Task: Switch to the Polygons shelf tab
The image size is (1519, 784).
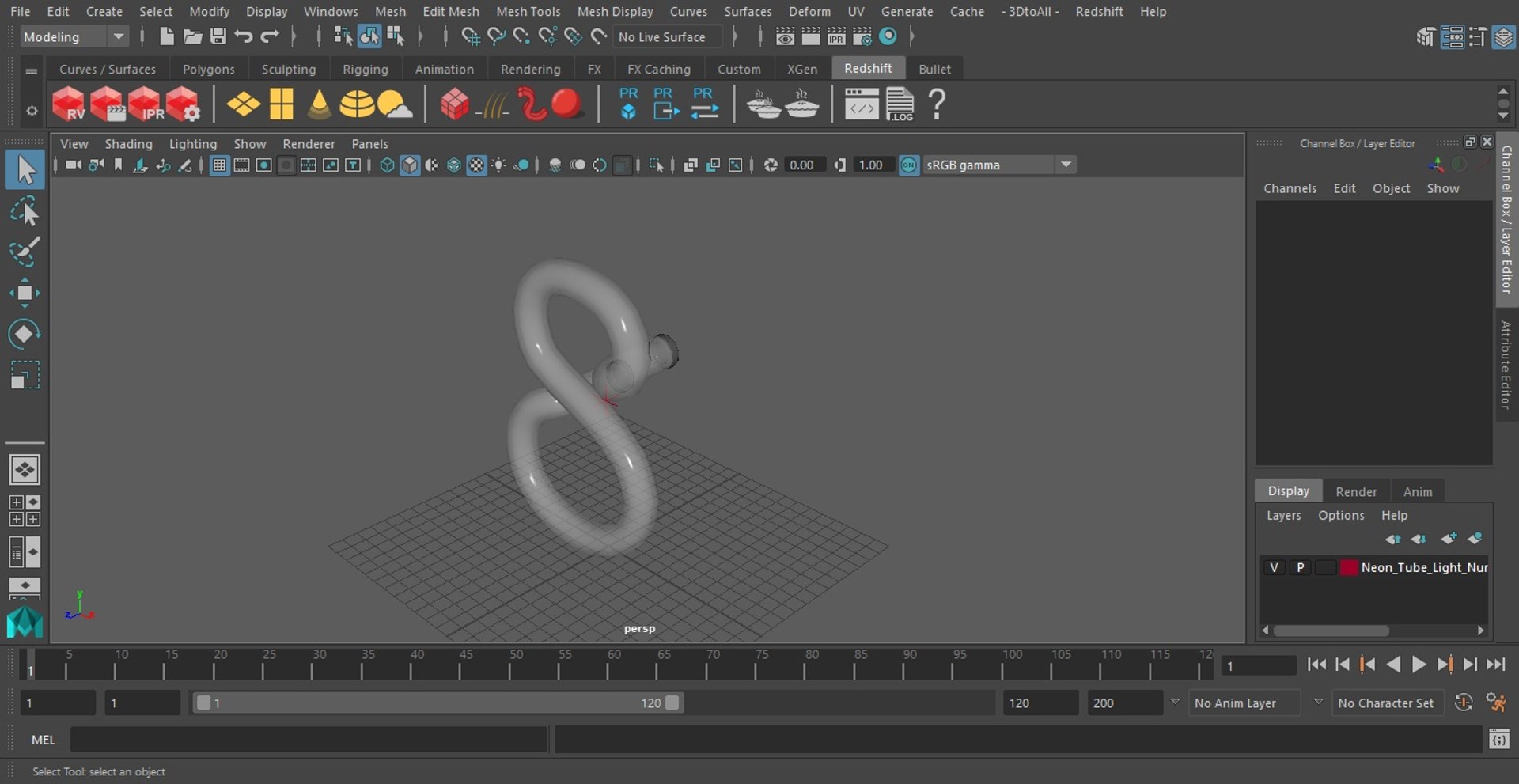Action: [208, 70]
